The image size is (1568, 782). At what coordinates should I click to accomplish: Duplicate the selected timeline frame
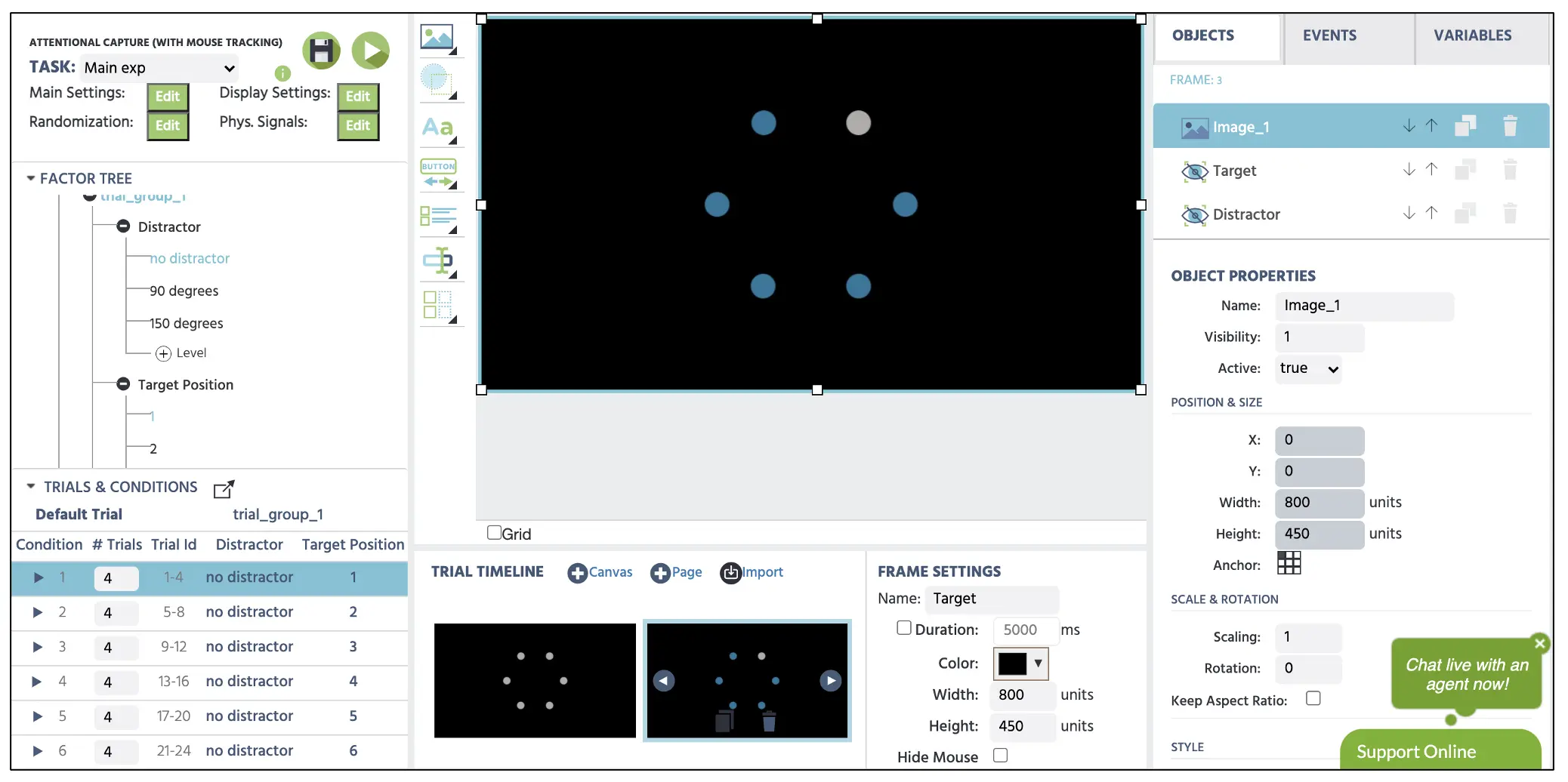click(x=725, y=722)
